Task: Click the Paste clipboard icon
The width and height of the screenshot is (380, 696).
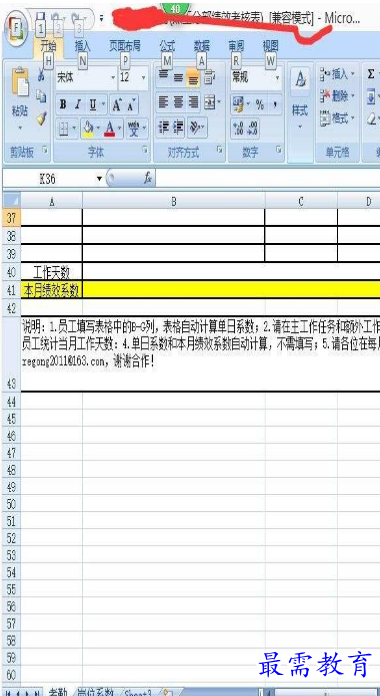Action: click(x=20, y=83)
